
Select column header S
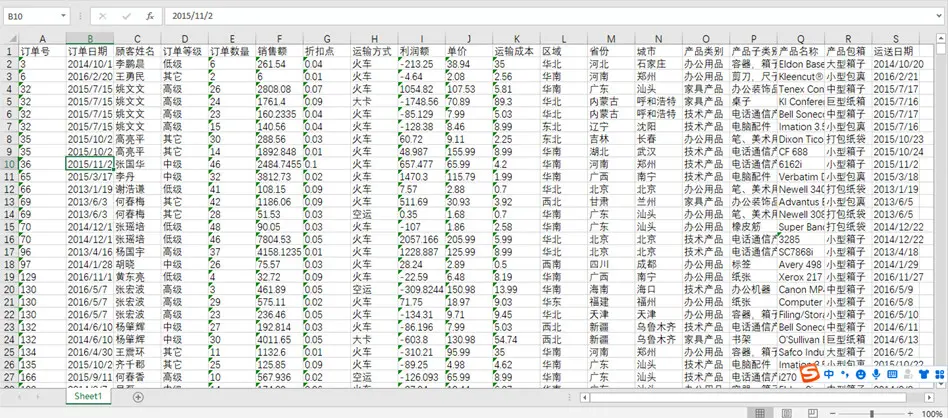pyautogui.click(x=895, y=38)
